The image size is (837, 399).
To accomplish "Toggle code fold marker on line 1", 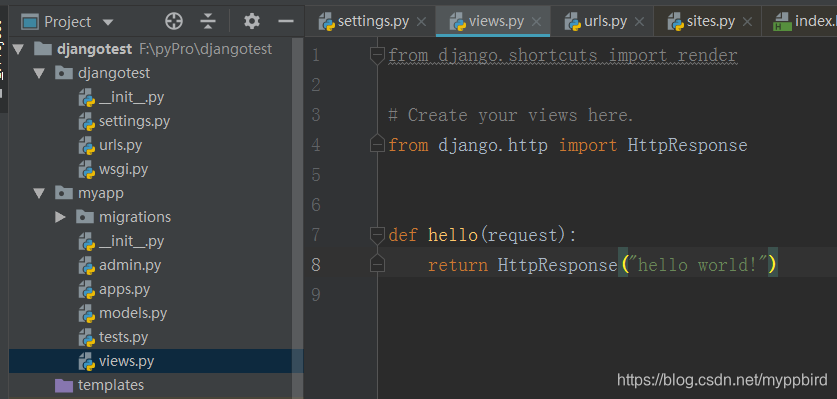I will coord(377,56).
